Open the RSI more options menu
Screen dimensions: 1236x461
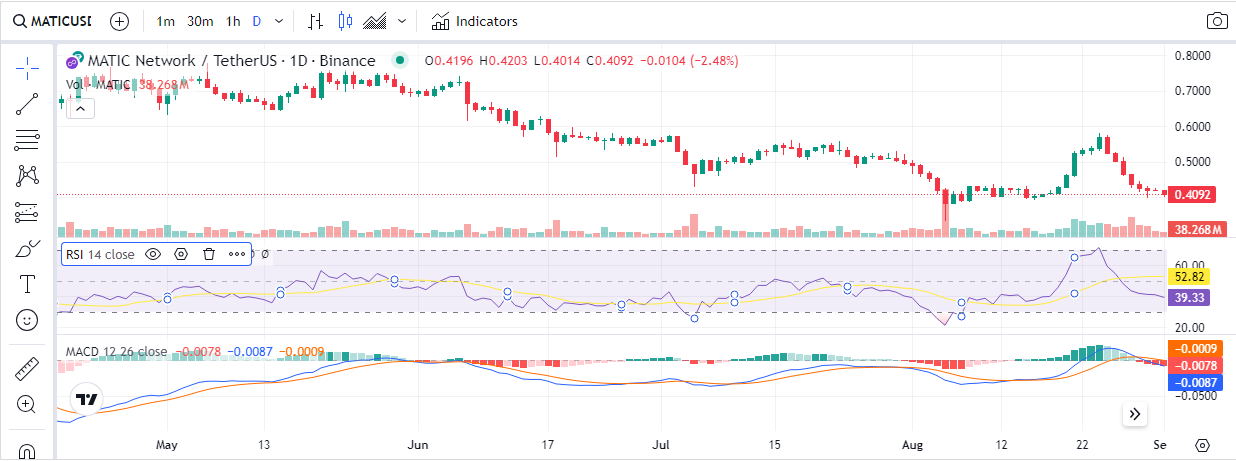tap(237, 254)
